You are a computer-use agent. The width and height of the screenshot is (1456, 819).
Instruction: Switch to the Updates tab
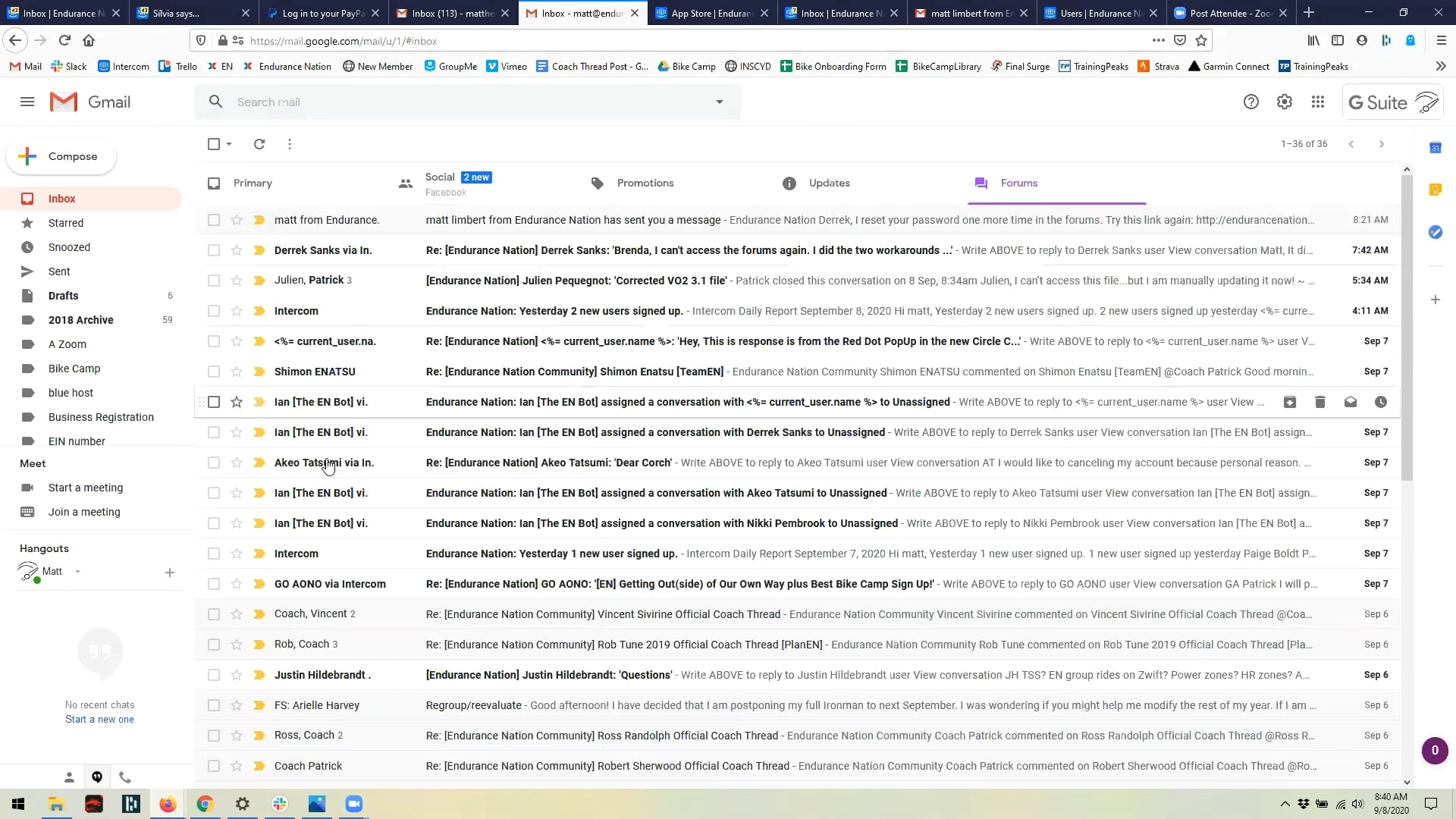(829, 183)
